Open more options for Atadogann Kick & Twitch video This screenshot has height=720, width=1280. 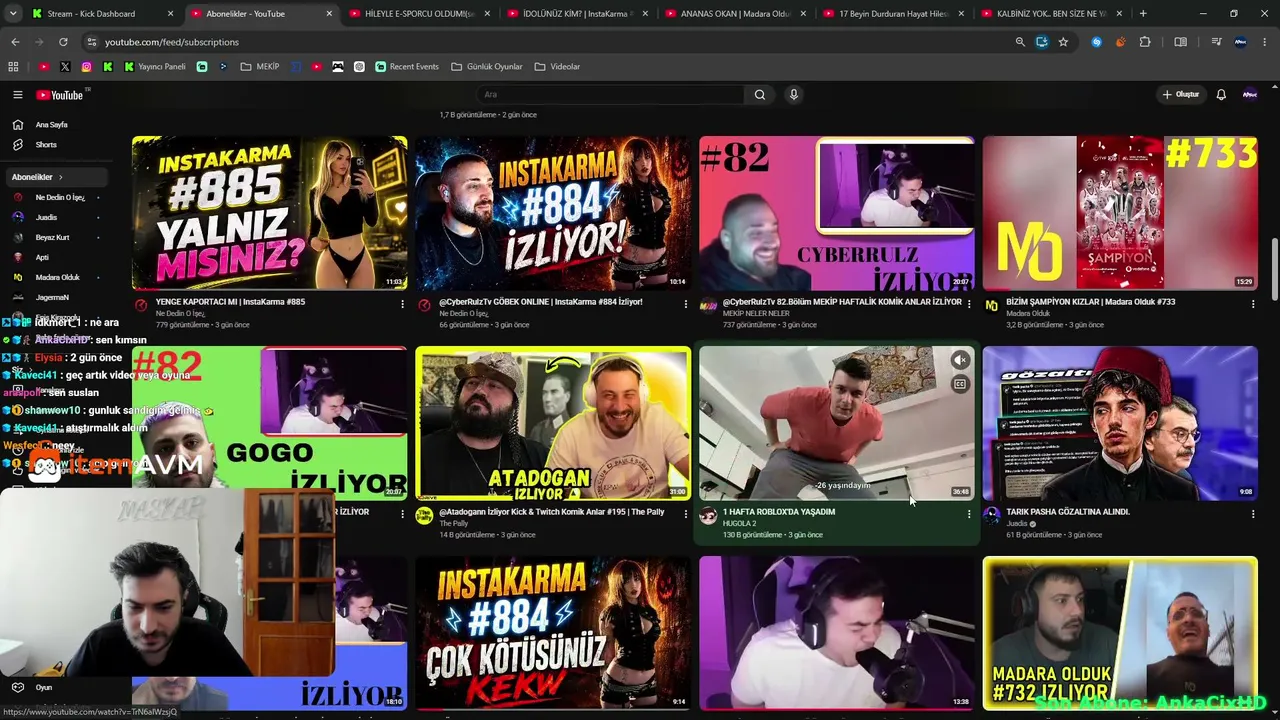pyautogui.click(x=686, y=513)
